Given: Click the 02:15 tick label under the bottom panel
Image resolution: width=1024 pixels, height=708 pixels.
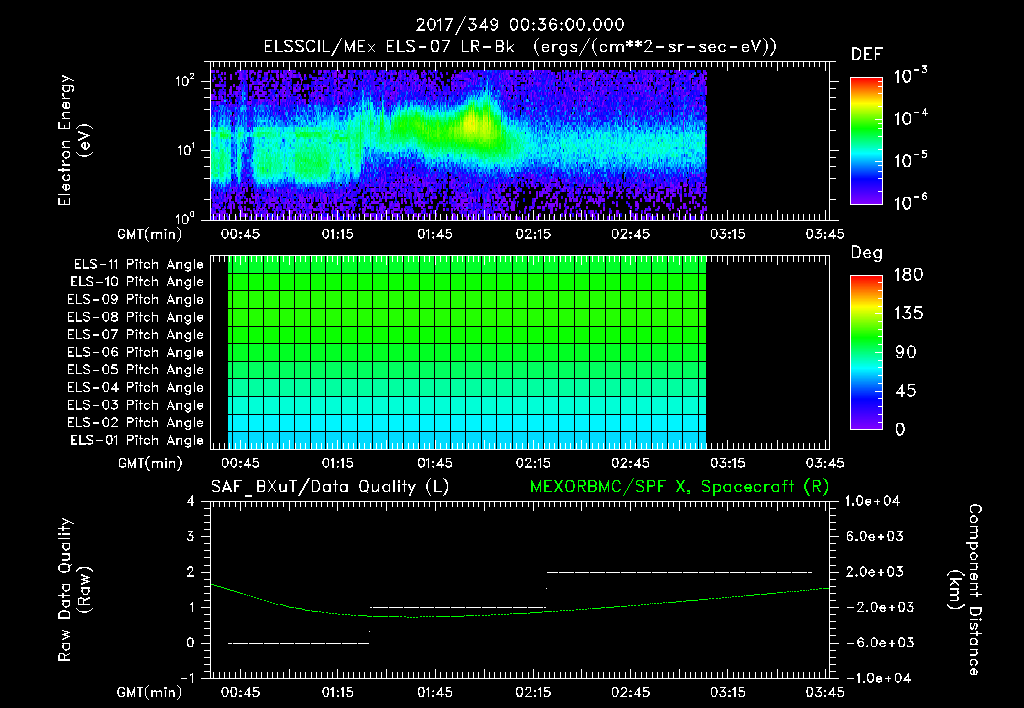Looking at the screenshot, I should tap(533, 692).
